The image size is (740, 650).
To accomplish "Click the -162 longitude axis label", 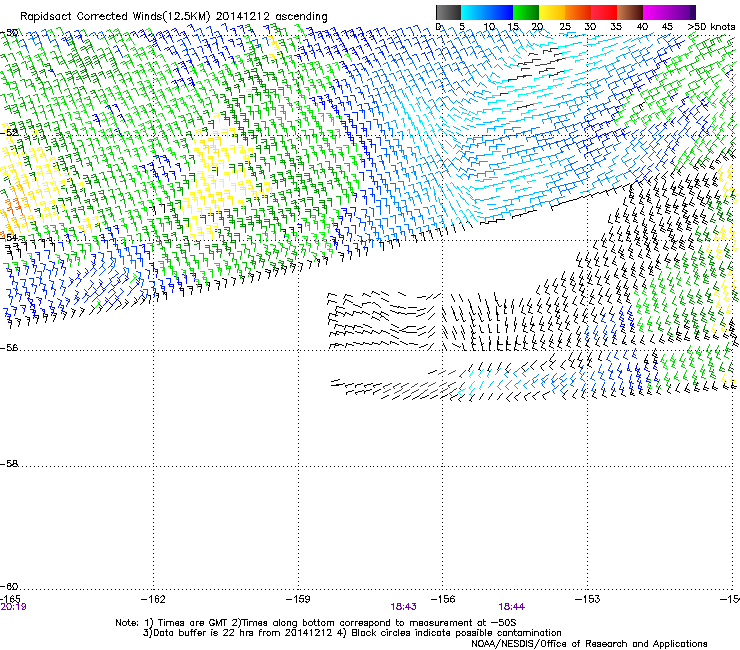I will [153, 599].
